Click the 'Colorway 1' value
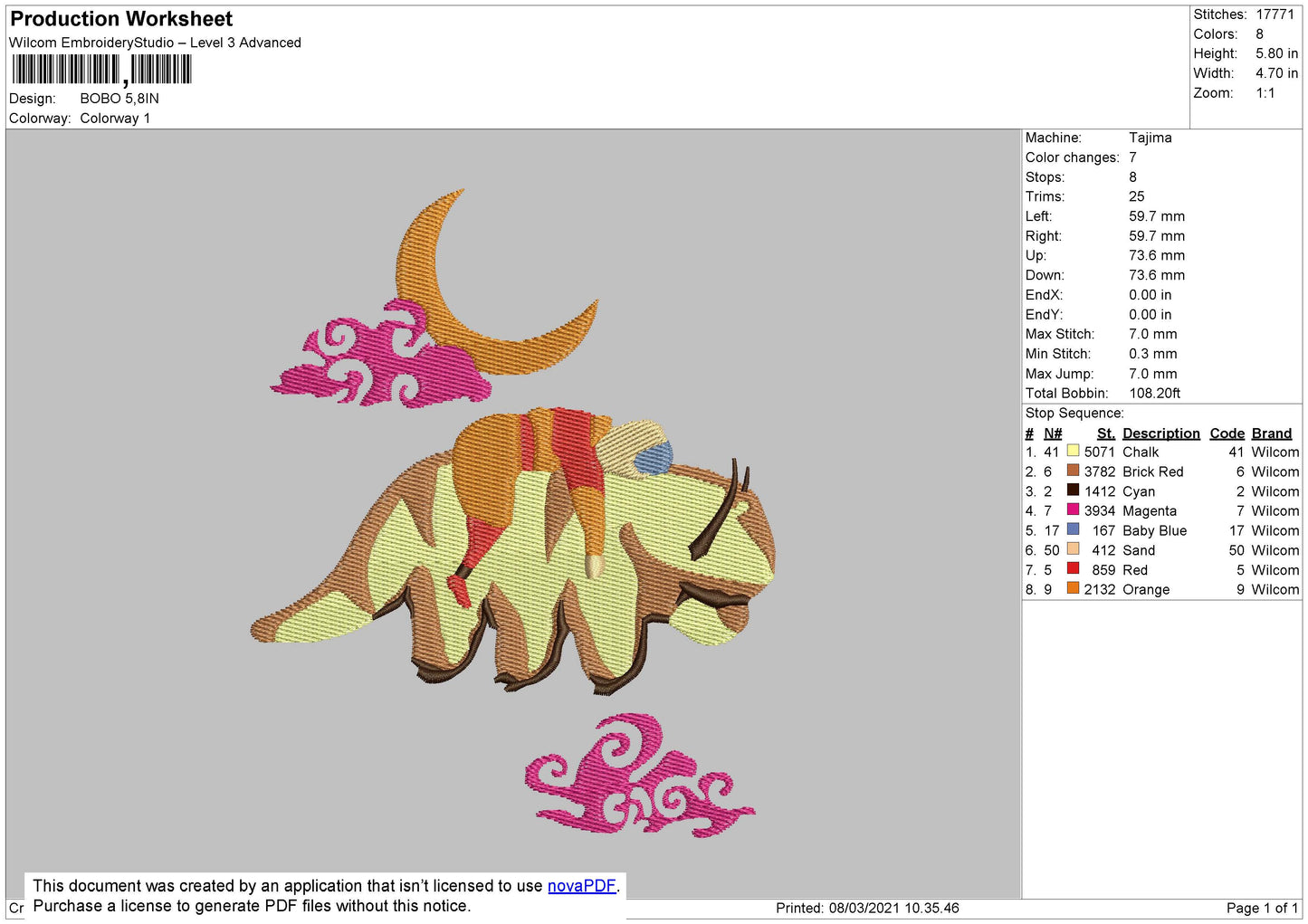Screen dimensions: 1308x924 (115, 119)
